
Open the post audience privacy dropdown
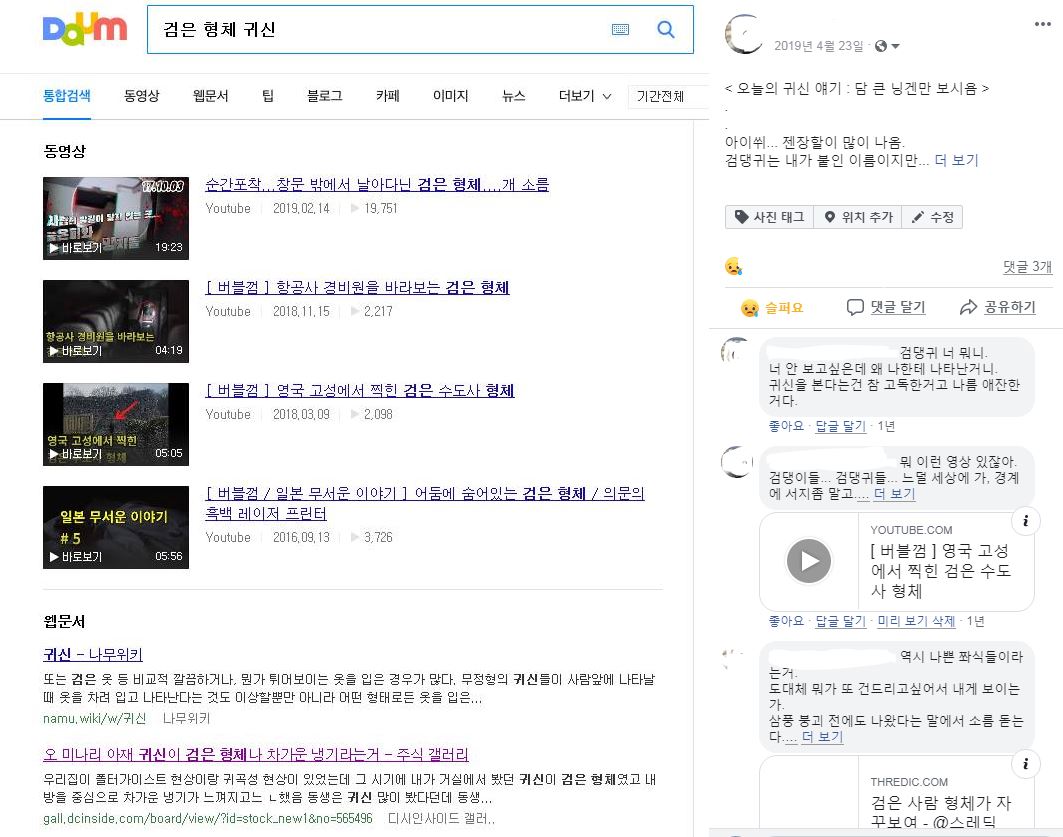[x=887, y=46]
